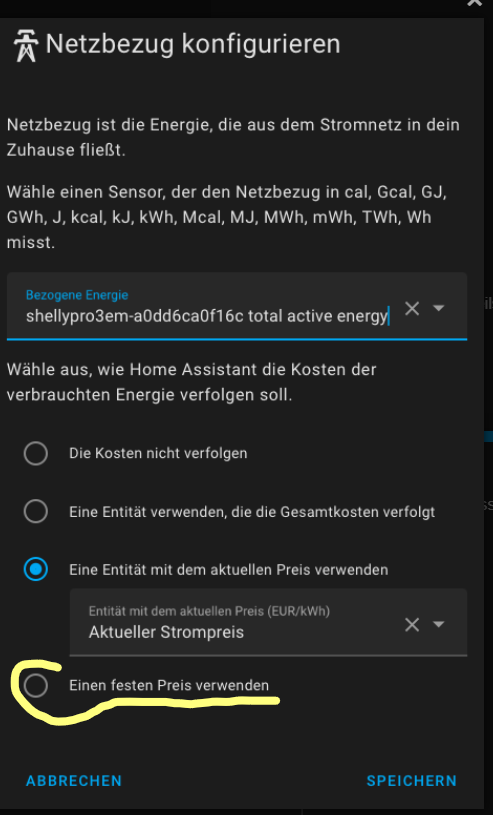Image resolution: width=493 pixels, height=815 pixels.
Task: Choose the Gesamtkosten entity radio option
Action: click(x=36, y=512)
